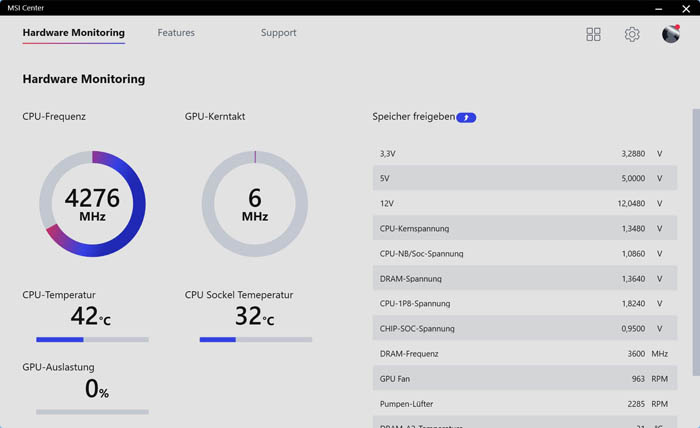
Task: Switch to the Support tab
Action: [279, 33]
